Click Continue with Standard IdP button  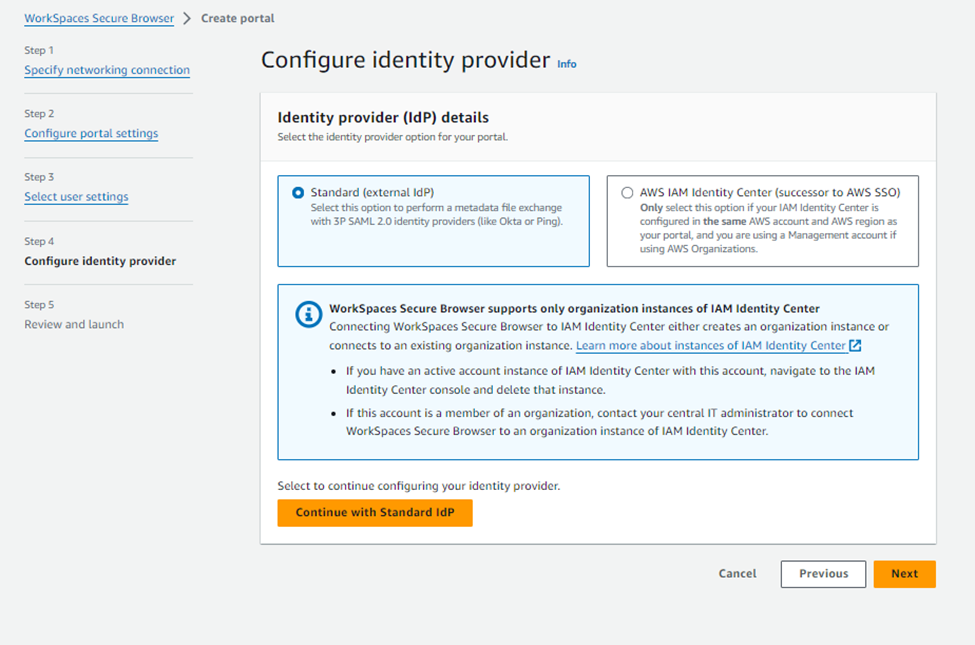pyautogui.click(x=375, y=513)
